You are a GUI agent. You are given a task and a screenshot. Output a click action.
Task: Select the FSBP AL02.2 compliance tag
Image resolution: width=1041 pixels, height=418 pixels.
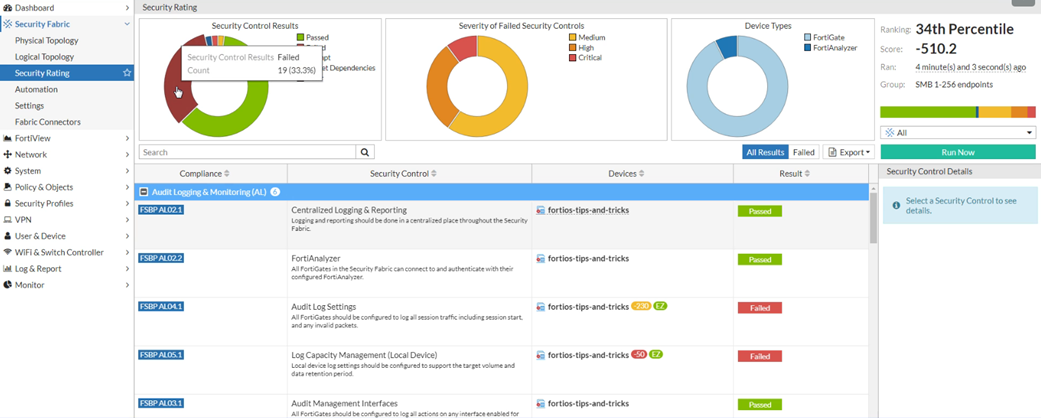pos(161,257)
